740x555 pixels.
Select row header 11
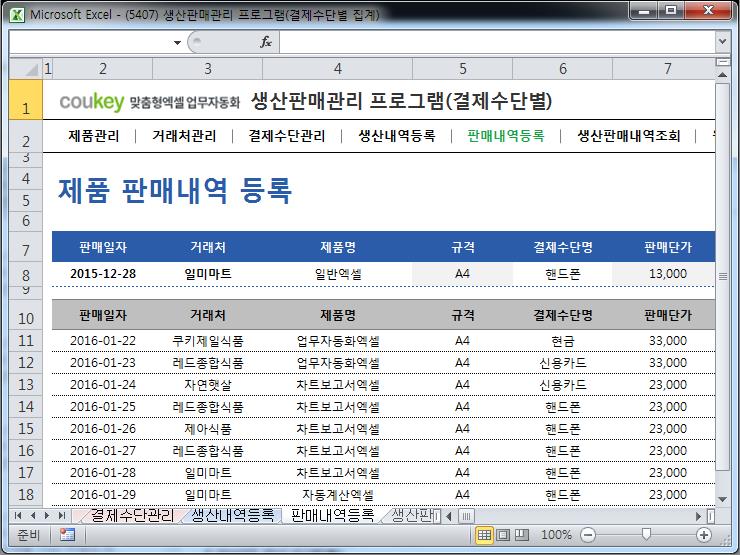pos(26,341)
